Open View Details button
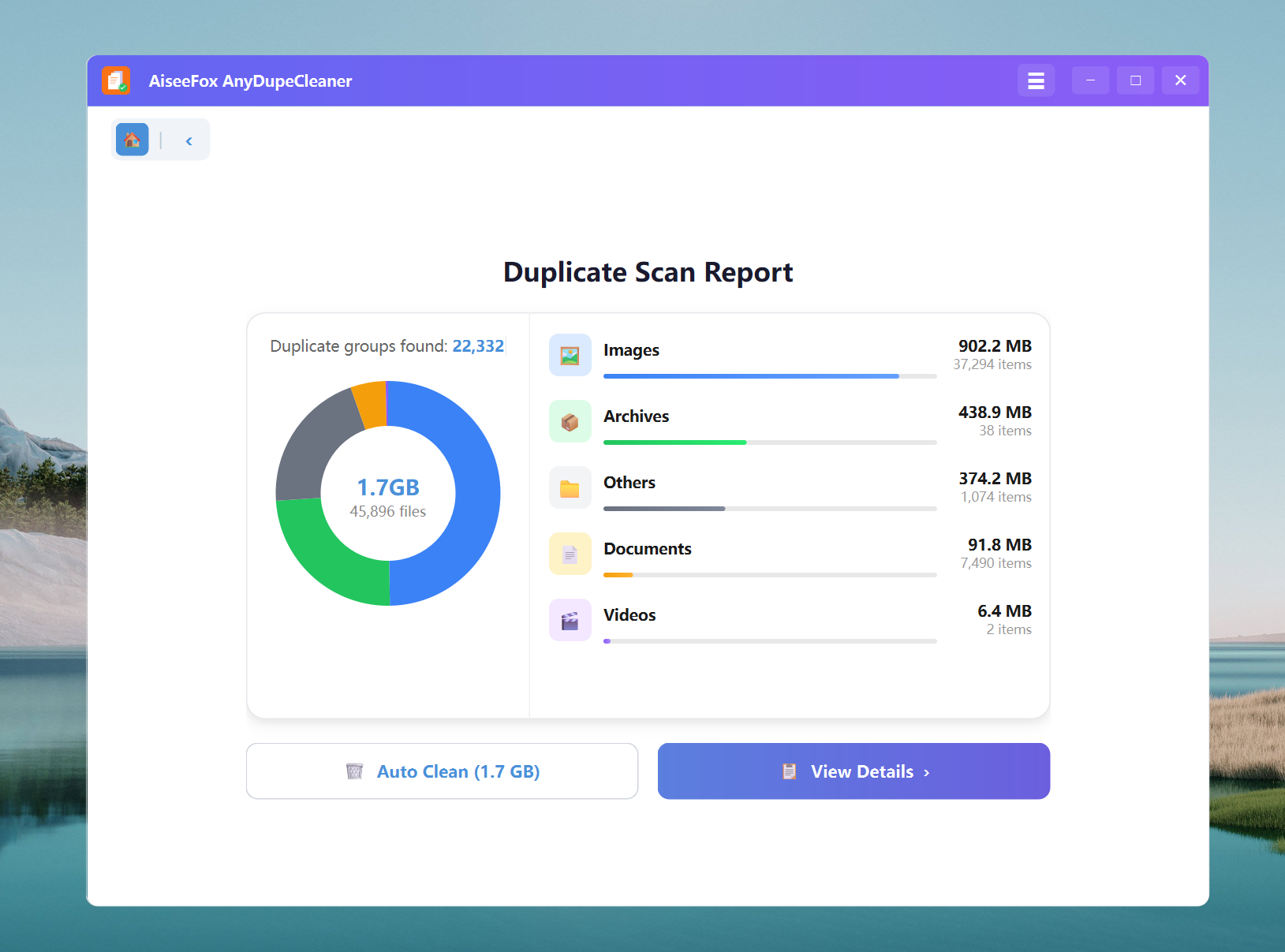Viewport: 1285px width, 952px height. pos(854,771)
